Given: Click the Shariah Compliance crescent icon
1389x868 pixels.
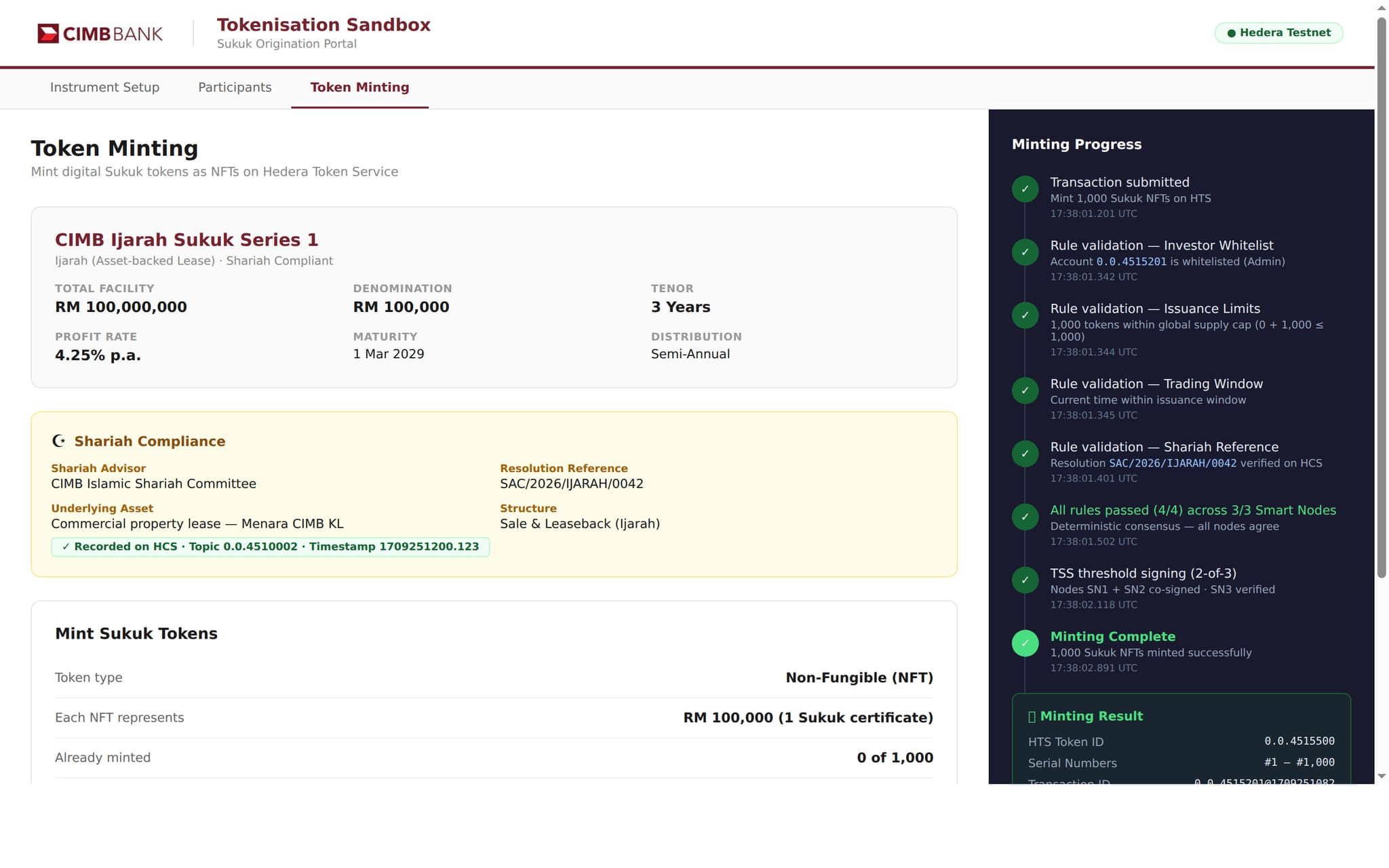Looking at the screenshot, I should [x=59, y=441].
